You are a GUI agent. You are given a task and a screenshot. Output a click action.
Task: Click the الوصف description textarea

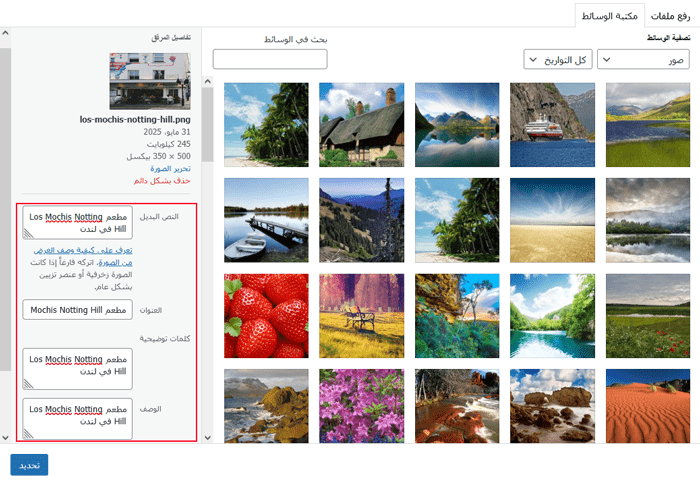78,419
